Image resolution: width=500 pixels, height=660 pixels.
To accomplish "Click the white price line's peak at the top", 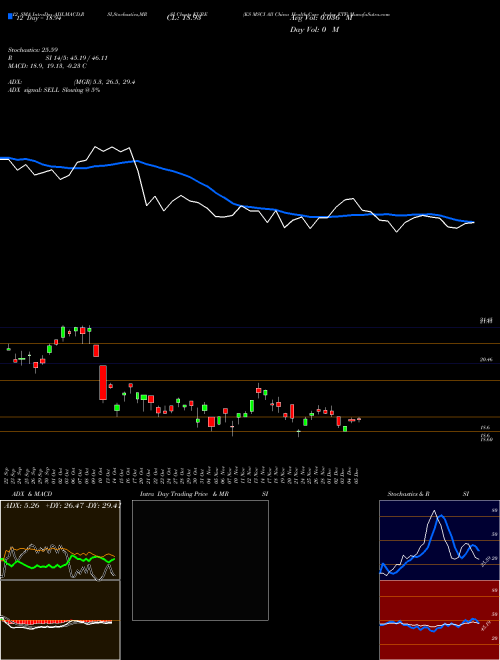I will (95, 147).
